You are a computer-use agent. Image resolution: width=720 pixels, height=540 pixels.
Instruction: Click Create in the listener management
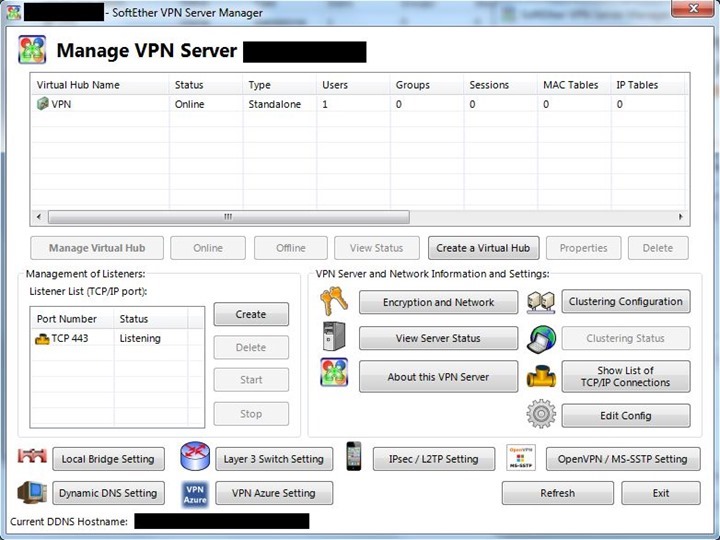[x=251, y=314]
